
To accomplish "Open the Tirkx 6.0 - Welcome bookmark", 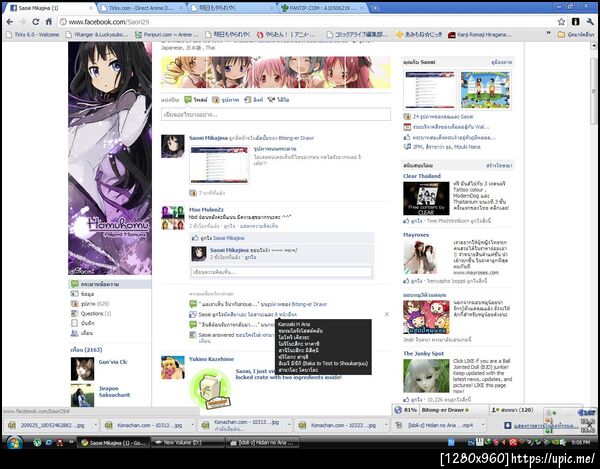I will [x=33, y=35].
